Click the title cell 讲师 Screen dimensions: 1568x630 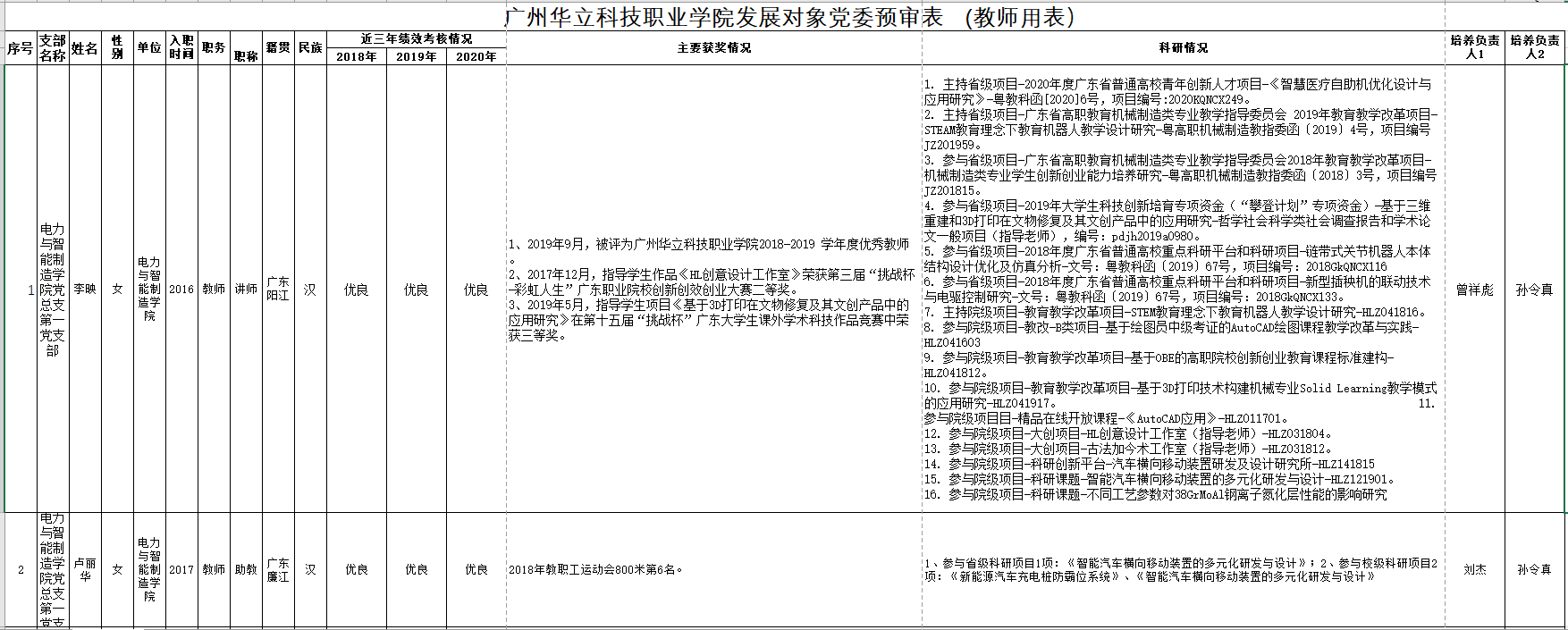pyautogui.click(x=246, y=290)
